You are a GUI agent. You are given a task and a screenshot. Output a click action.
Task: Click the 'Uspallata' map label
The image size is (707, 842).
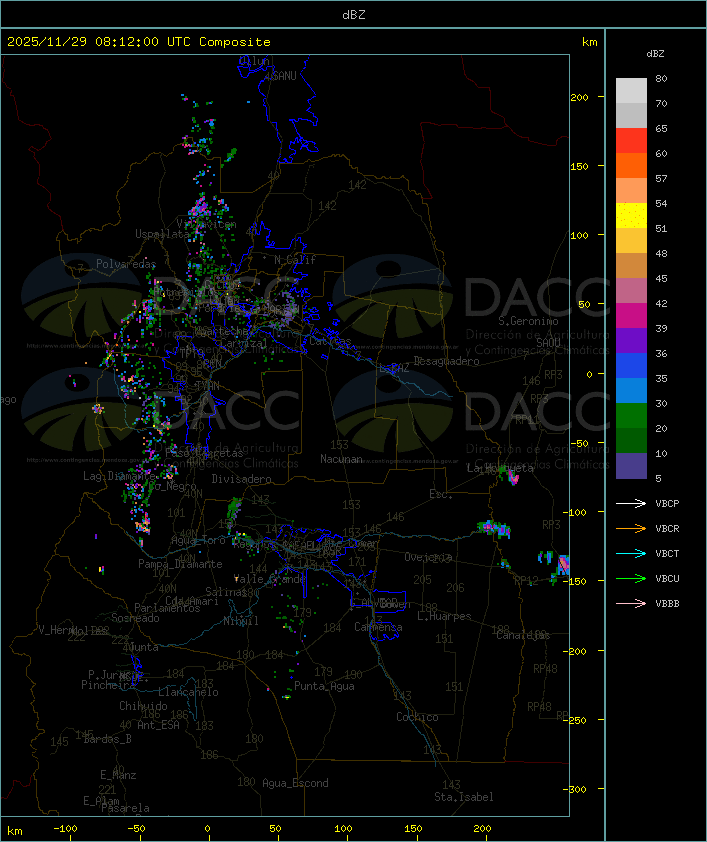[x=162, y=234]
